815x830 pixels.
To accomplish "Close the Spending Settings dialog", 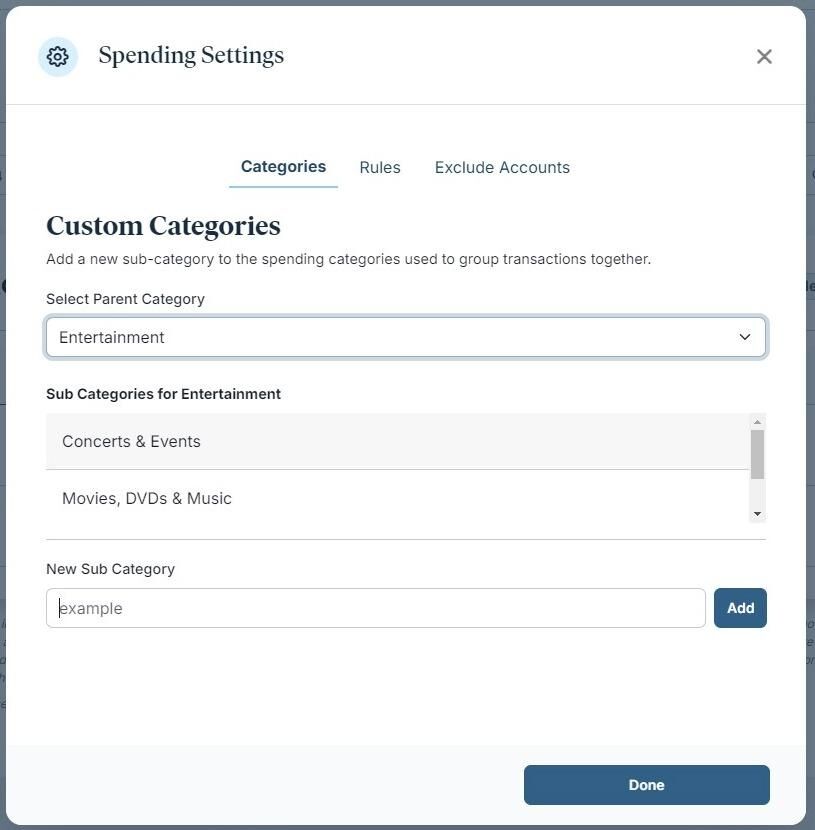I will tap(764, 57).
